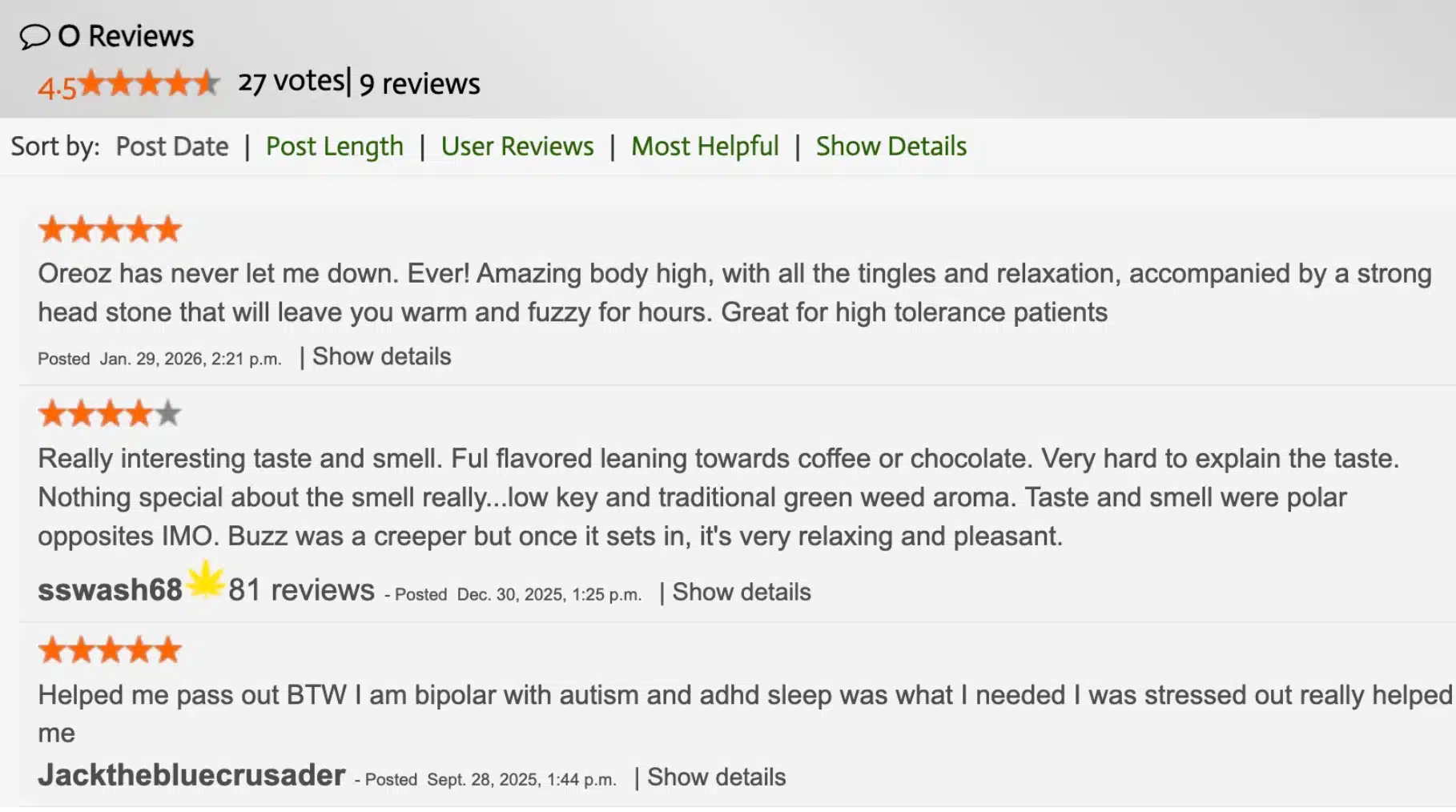Expand details of the Oreoz review
Image resolution: width=1456 pixels, height=812 pixels.
pyautogui.click(x=380, y=356)
